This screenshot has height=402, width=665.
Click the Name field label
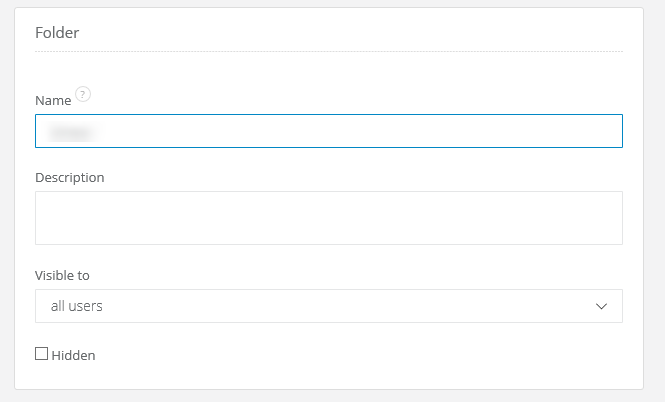(53, 101)
